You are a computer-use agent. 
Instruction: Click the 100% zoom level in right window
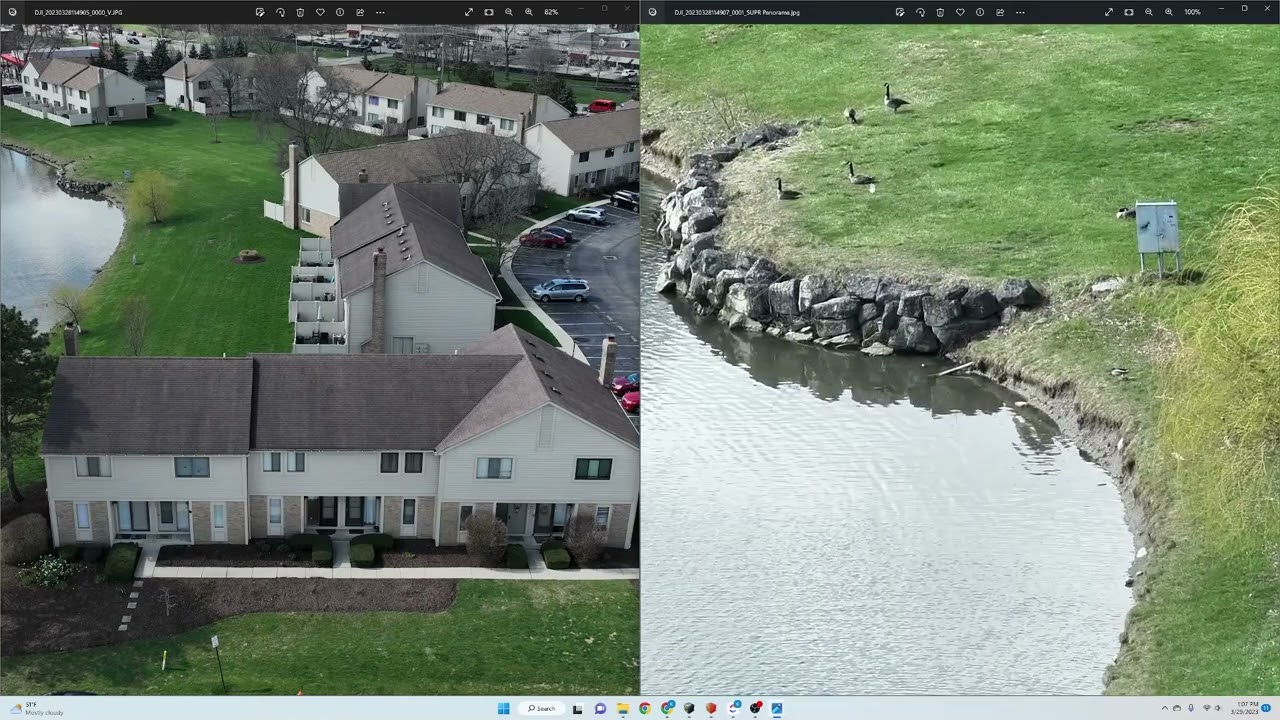[x=1192, y=12]
